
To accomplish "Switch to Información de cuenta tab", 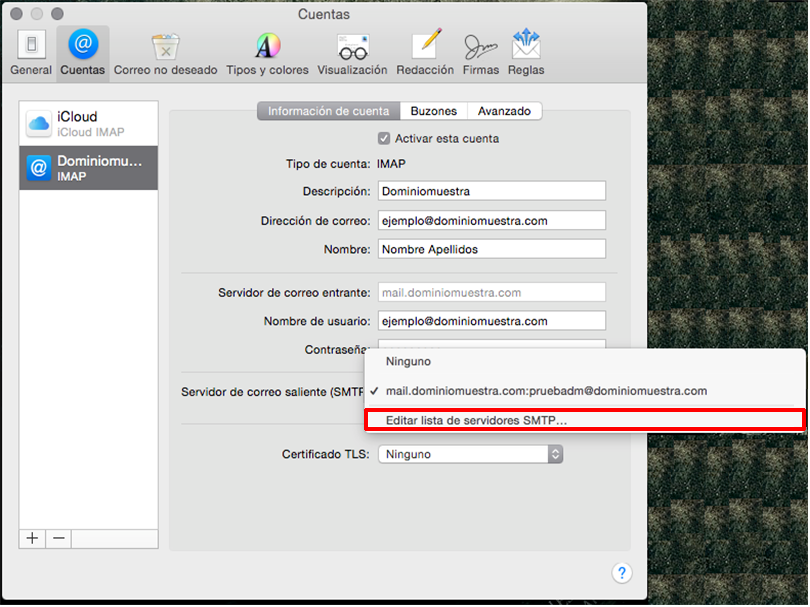I will (x=329, y=111).
